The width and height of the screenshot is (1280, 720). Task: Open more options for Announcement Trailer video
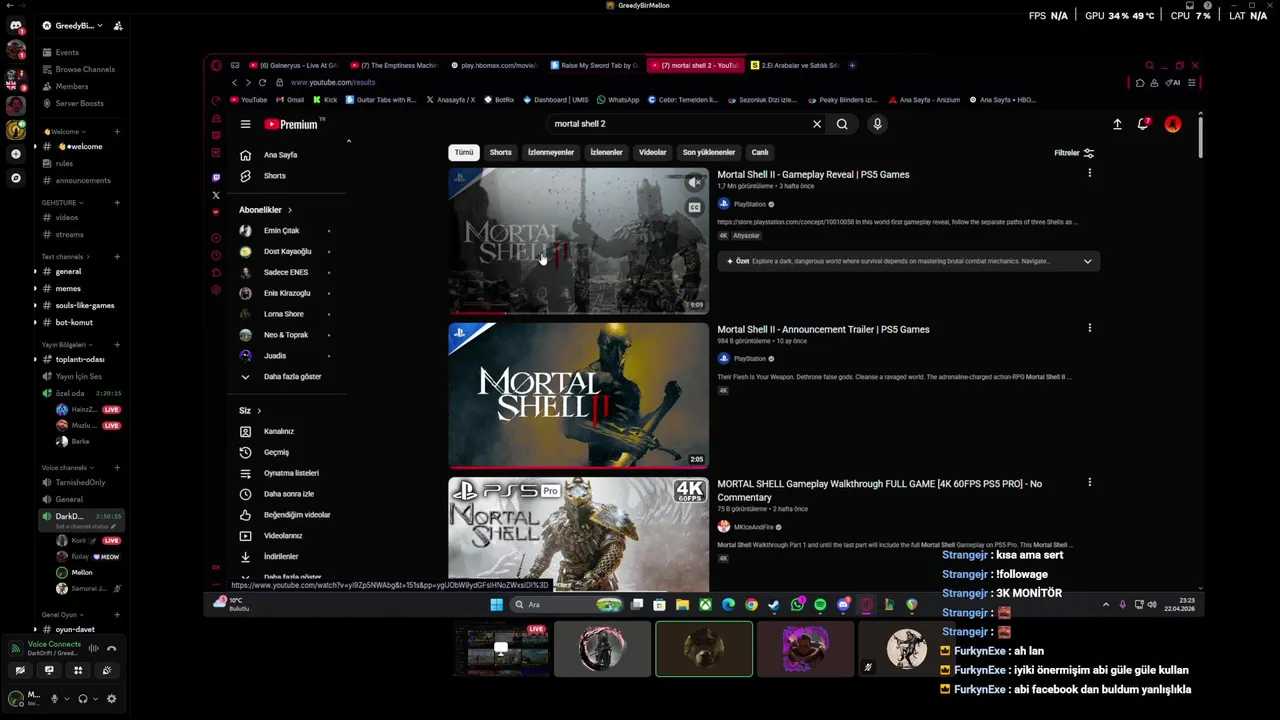click(x=1089, y=328)
